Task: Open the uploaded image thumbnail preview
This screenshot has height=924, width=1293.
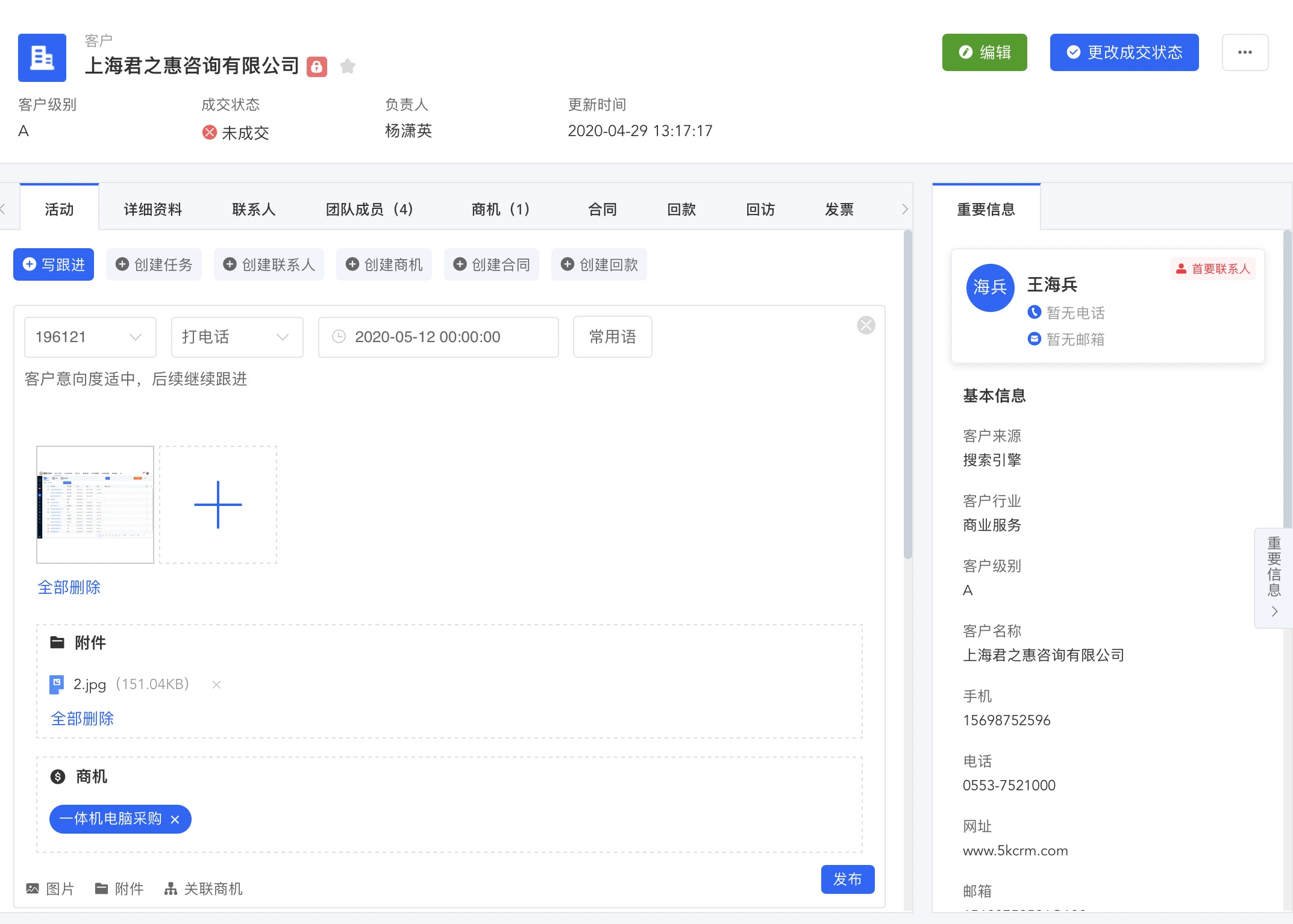Action: coord(95,505)
